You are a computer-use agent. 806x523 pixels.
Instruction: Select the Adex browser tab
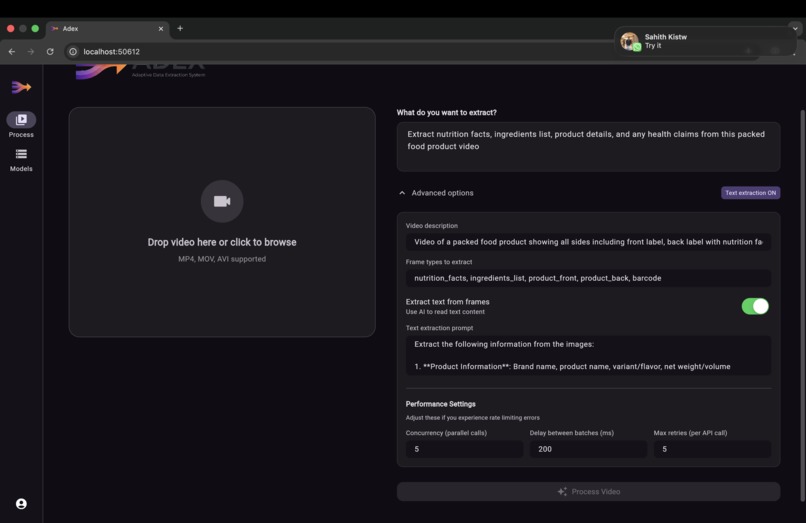[x=108, y=29]
